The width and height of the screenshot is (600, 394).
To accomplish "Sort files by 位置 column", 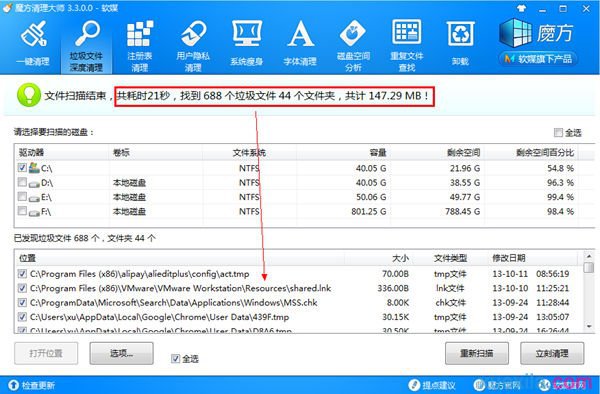I will click(x=179, y=258).
